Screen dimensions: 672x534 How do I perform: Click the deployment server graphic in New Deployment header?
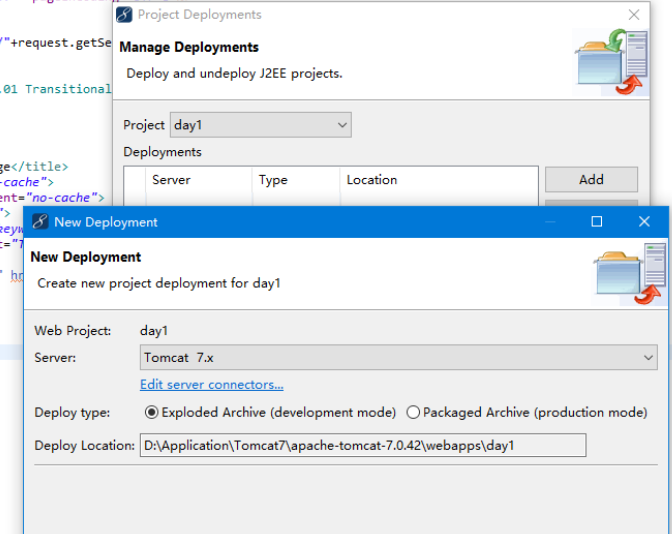coord(630,274)
